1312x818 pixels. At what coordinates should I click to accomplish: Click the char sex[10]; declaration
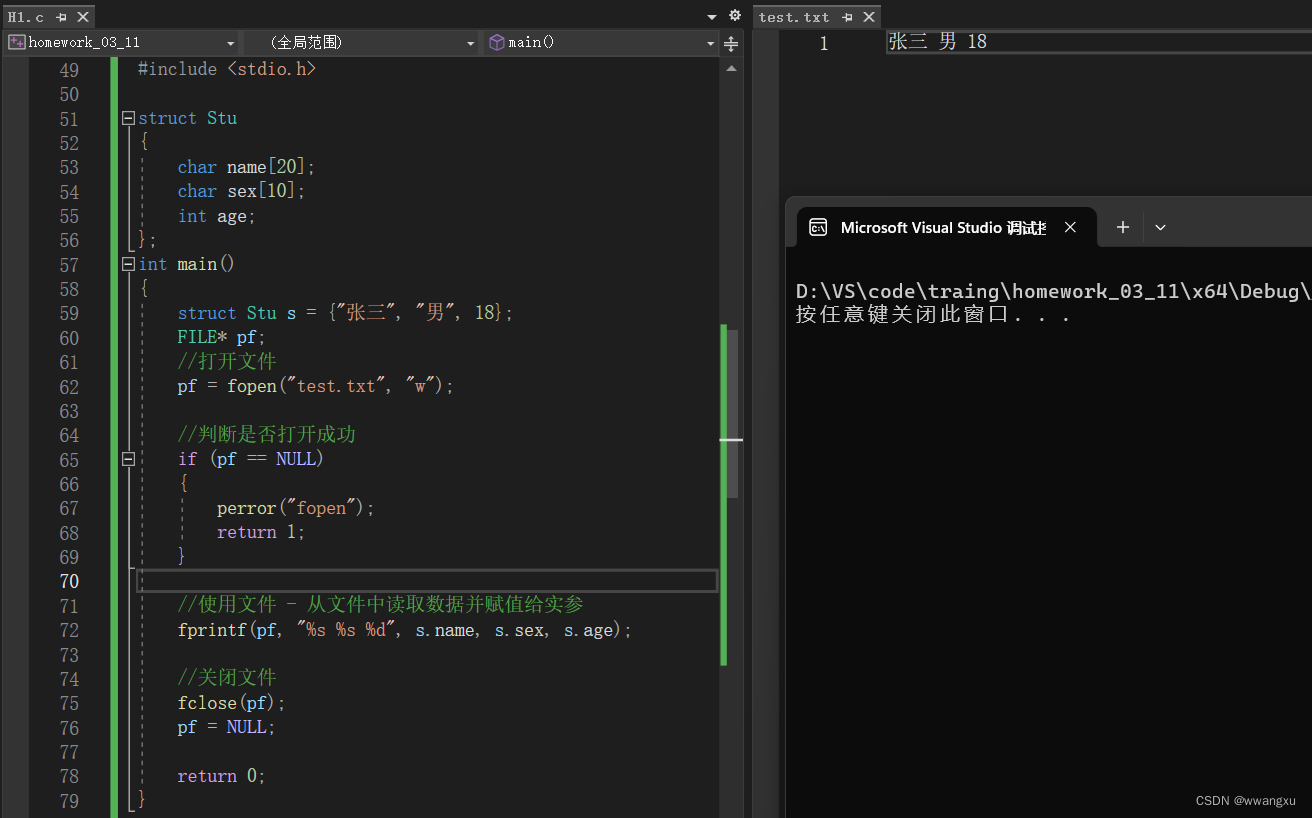(241, 191)
